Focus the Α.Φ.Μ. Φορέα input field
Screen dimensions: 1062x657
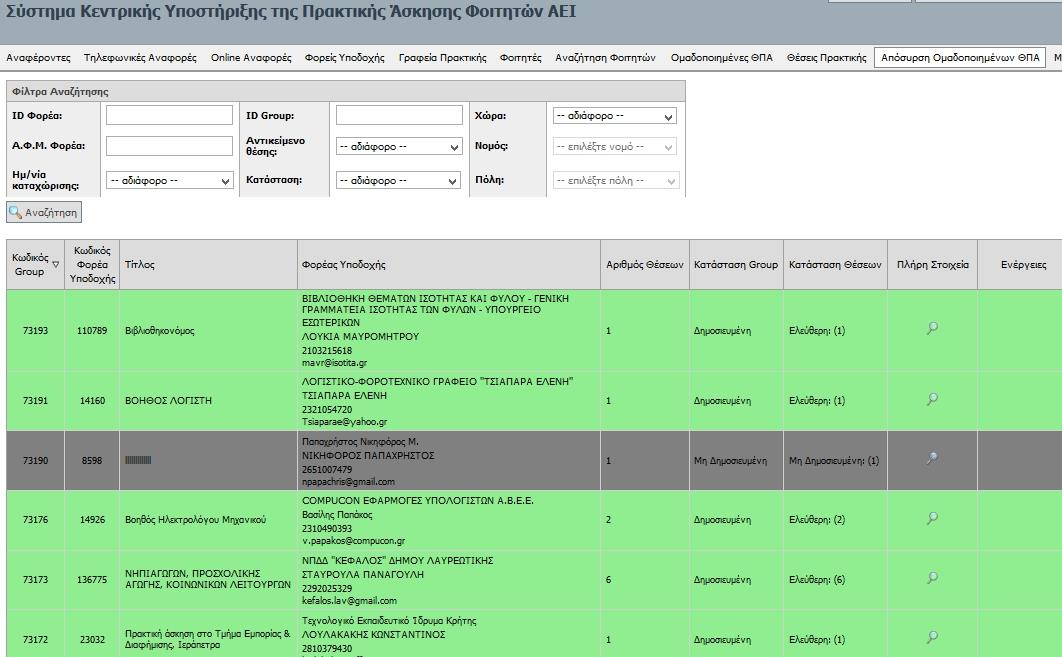point(169,146)
